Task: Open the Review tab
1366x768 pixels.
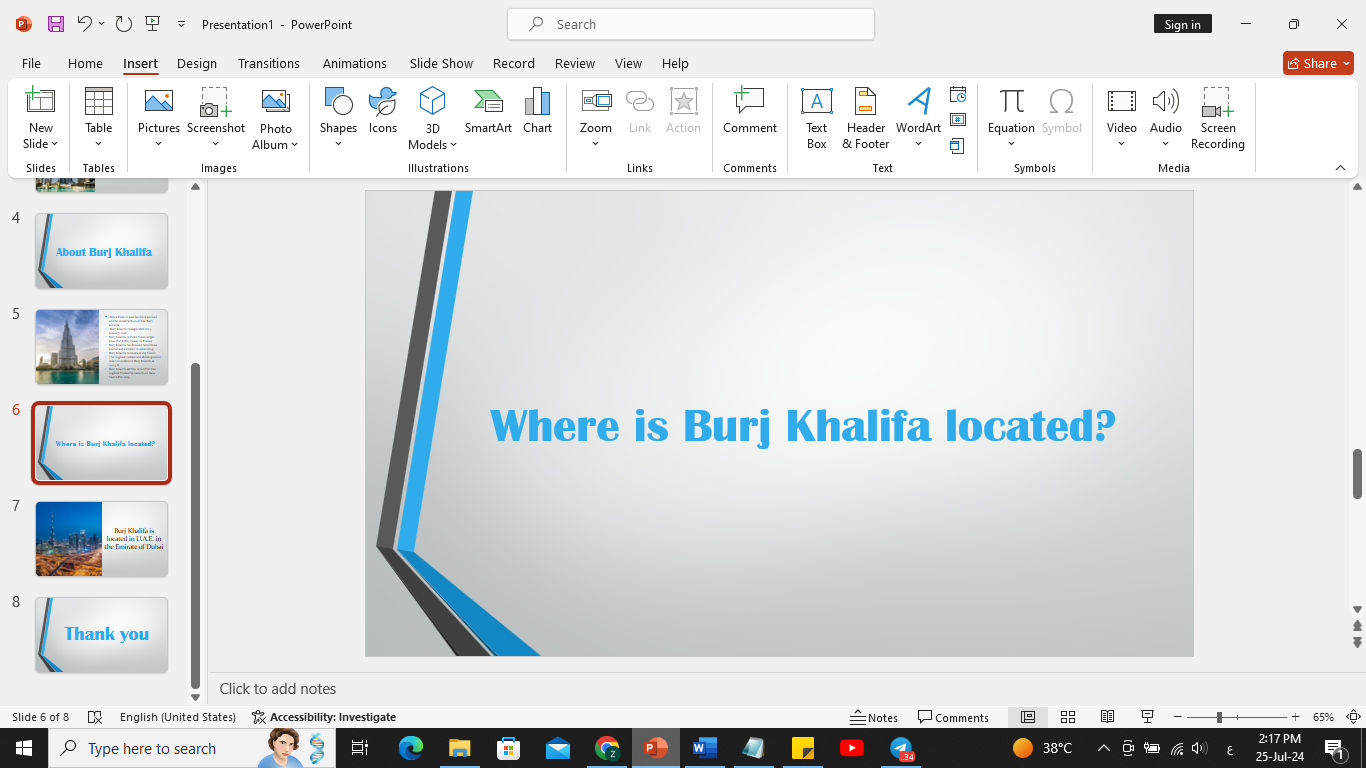Action: pyautogui.click(x=575, y=63)
